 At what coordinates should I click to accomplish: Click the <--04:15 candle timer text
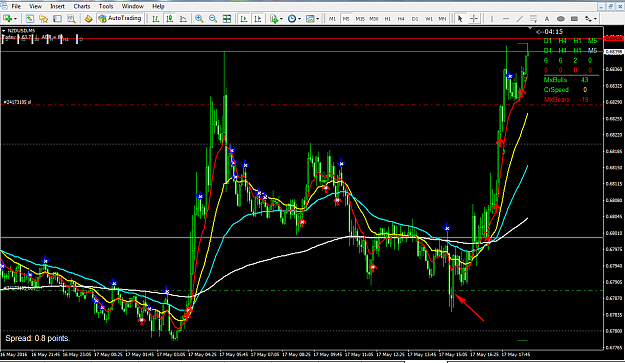(550, 31)
